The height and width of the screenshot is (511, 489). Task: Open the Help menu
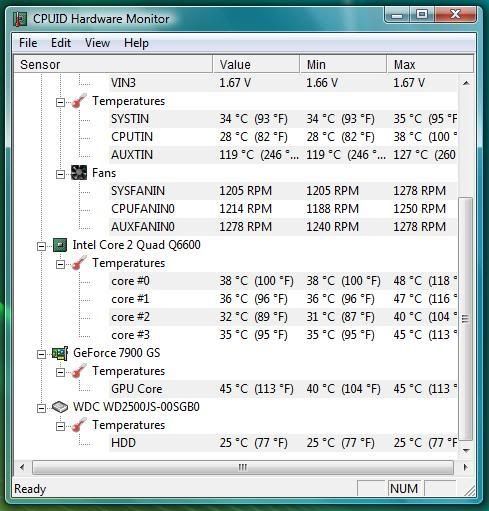pyautogui.click(x=136, y=43)
